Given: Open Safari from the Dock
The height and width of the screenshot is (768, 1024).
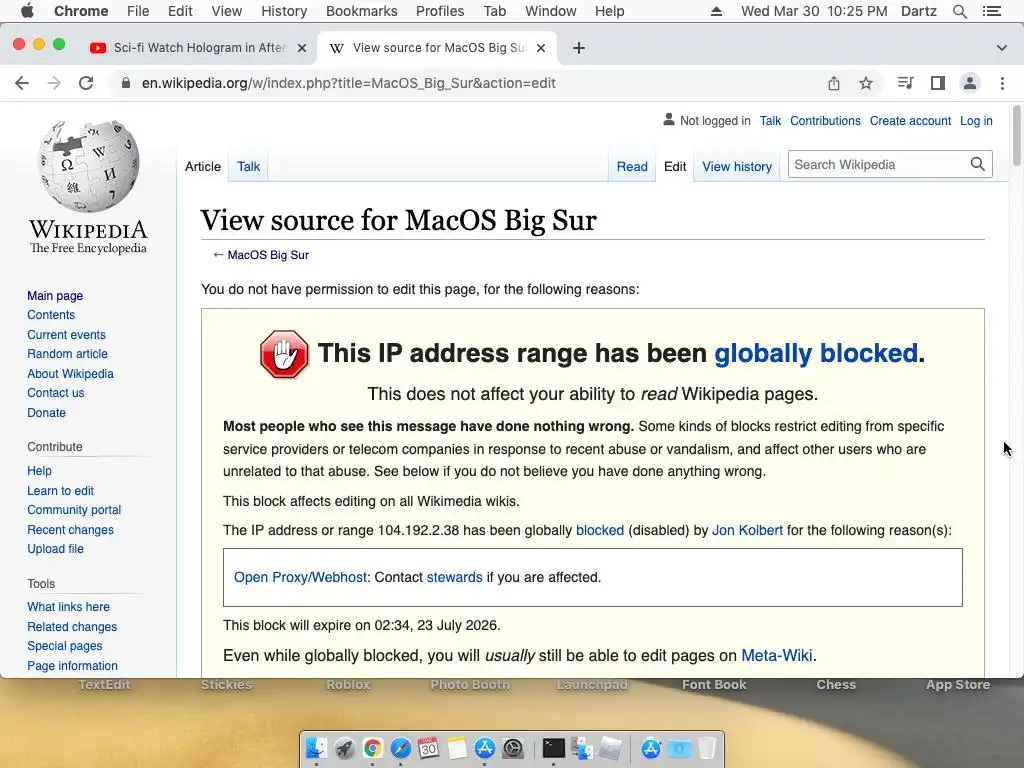Looking at the screenshot, I should point(400,748).
